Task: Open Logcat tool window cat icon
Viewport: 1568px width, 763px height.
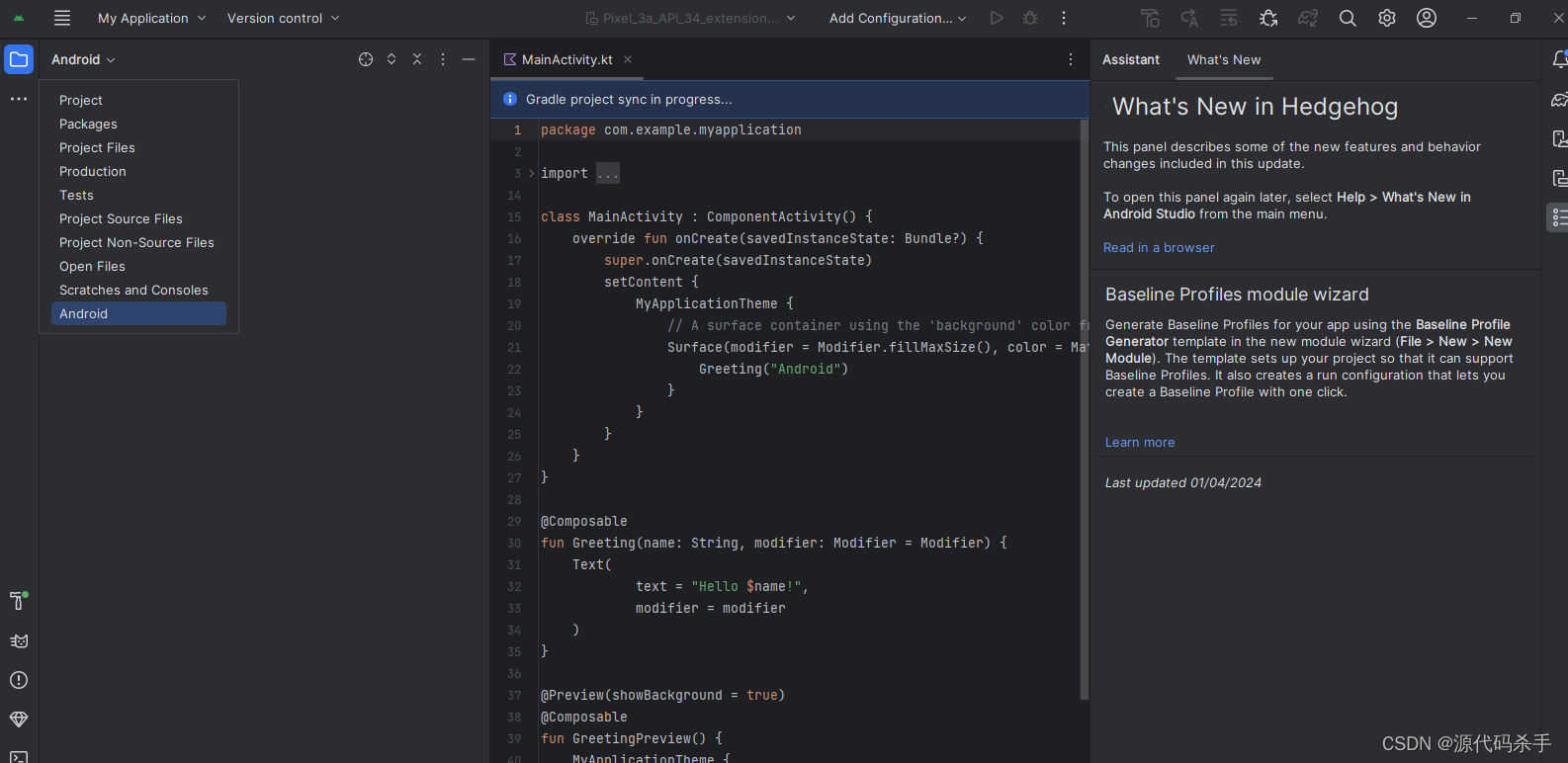Action: (19, 640)
